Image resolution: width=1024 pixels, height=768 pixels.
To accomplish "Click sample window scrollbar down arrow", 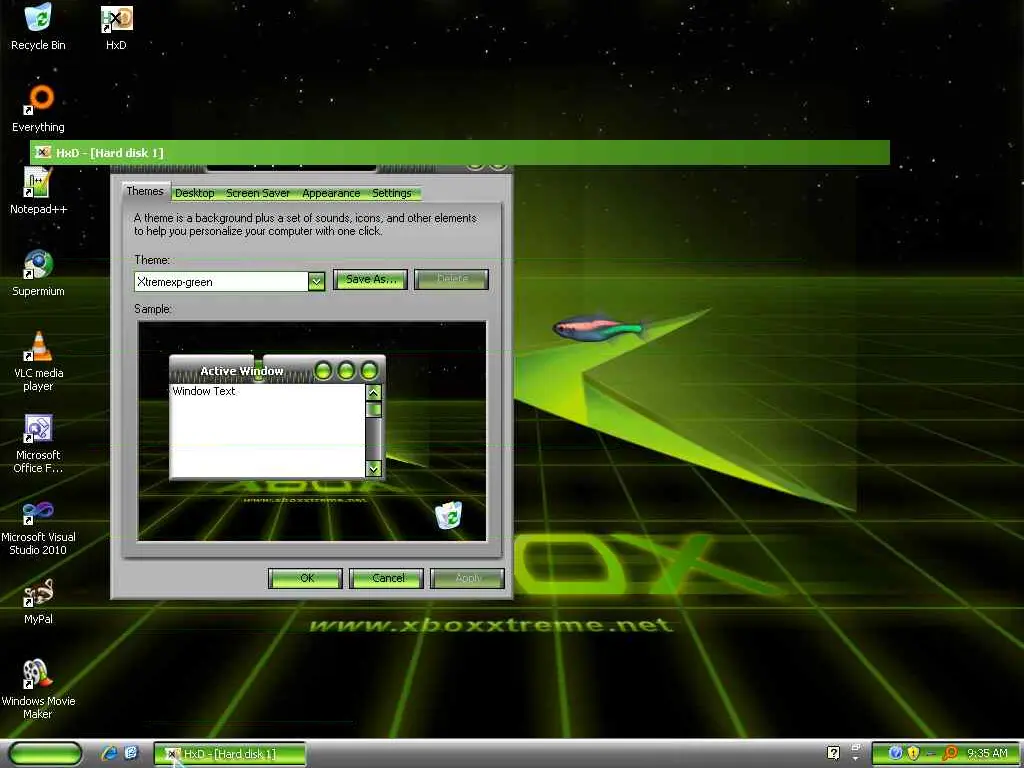I will (x=374, y=468).
